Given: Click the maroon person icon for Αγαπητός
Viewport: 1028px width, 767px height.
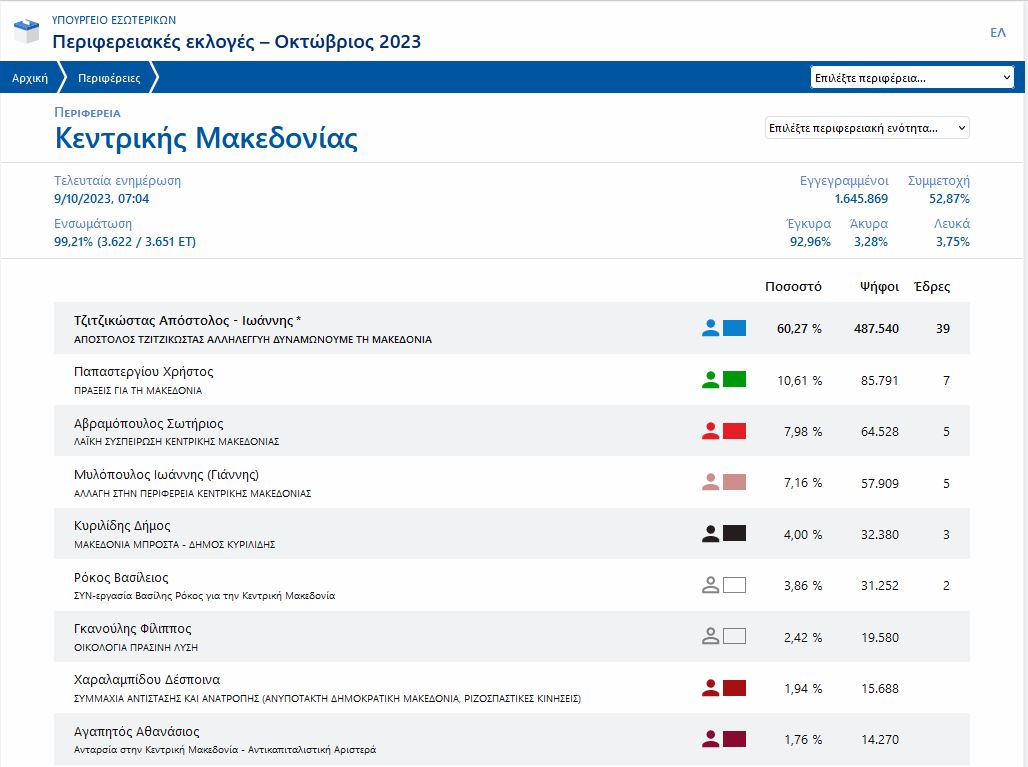Looking at the screenshot, I should [x=710, y=740].
